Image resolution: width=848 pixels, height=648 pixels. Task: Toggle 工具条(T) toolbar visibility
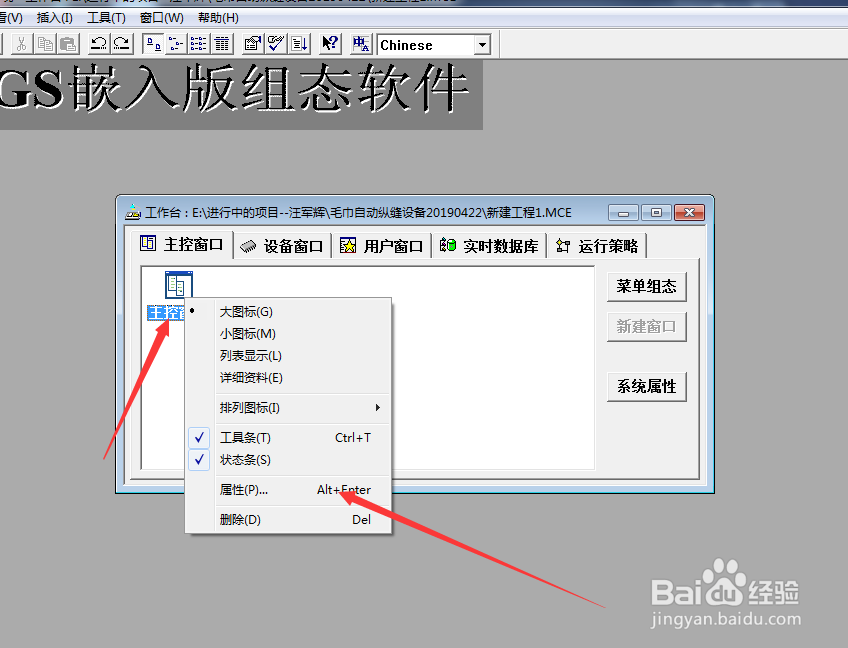(x=288, y=438)
